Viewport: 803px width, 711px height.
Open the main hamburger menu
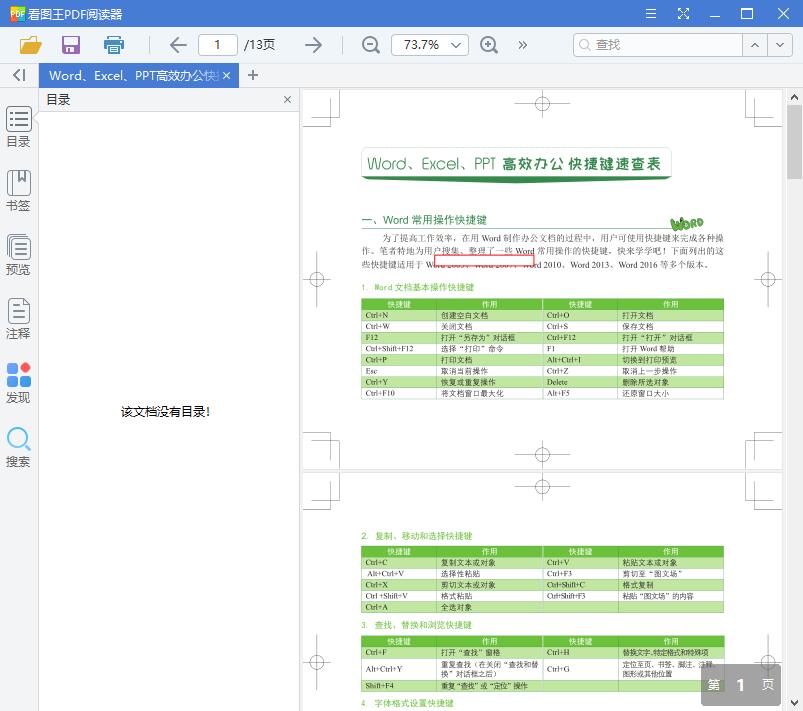pyautogui.click(x=650, y=13)
